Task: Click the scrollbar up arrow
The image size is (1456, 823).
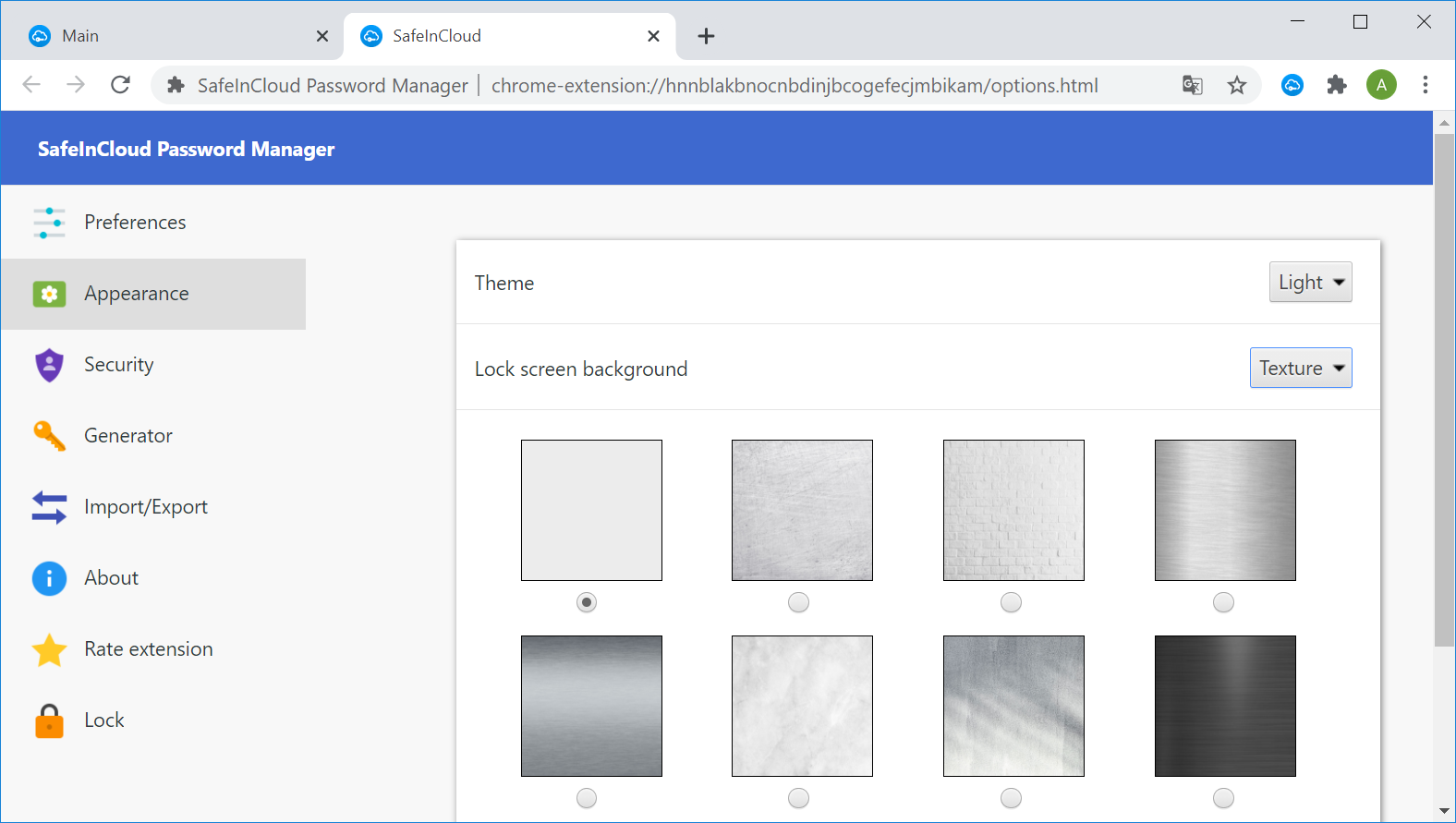Action: [x=1444, y=123]
